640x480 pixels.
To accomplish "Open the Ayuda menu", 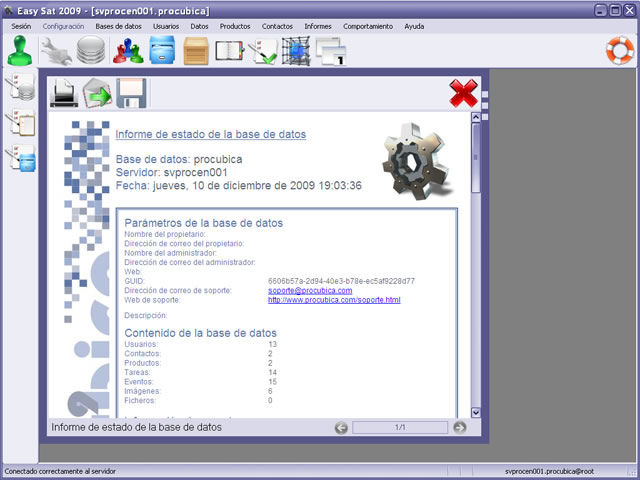I will tap(414, 26).
